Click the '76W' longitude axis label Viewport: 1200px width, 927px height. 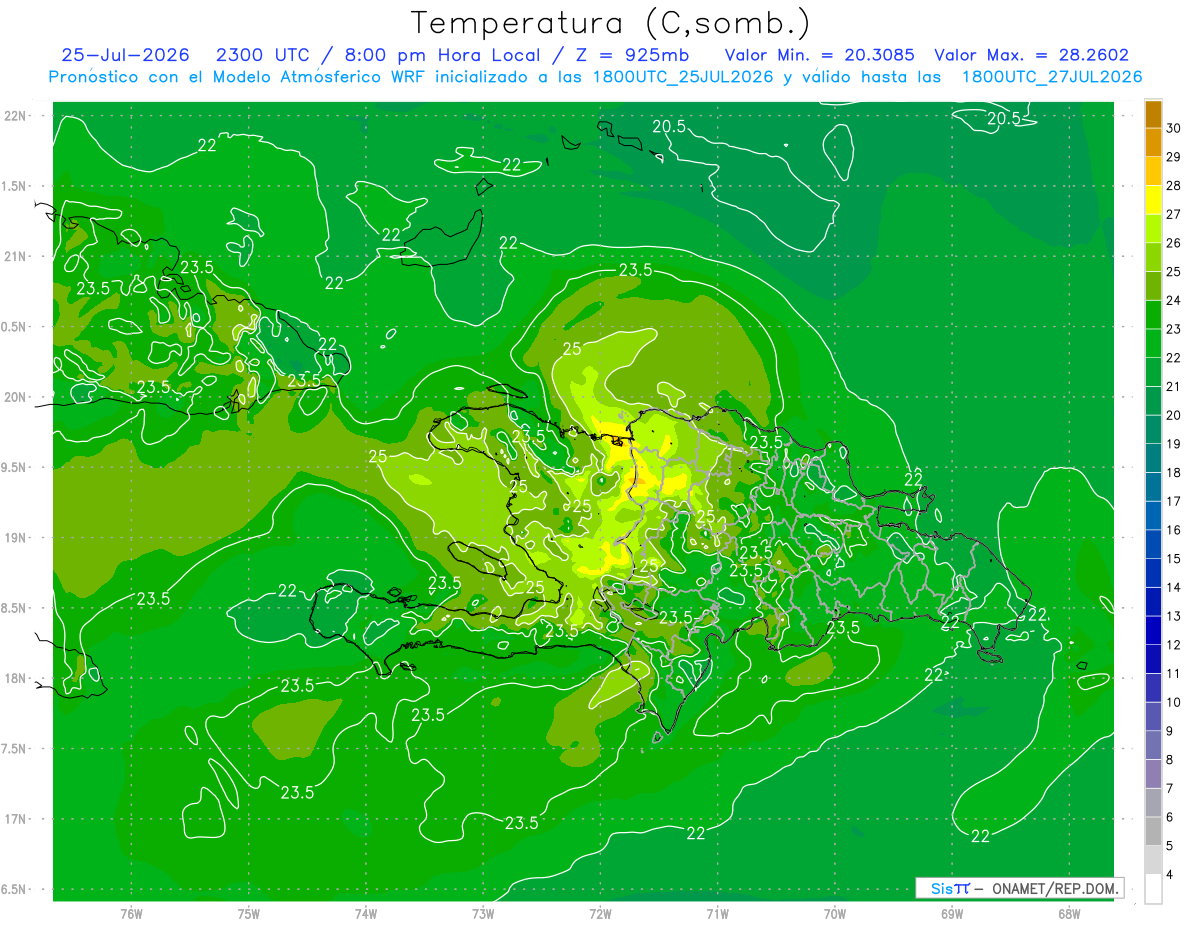click(x=131, y=913)
